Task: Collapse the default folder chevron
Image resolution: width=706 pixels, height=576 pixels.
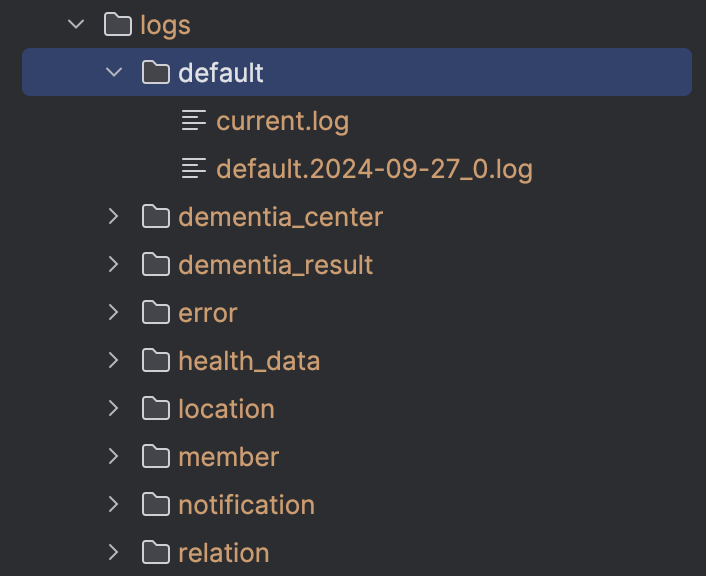Action: (114, 72)
